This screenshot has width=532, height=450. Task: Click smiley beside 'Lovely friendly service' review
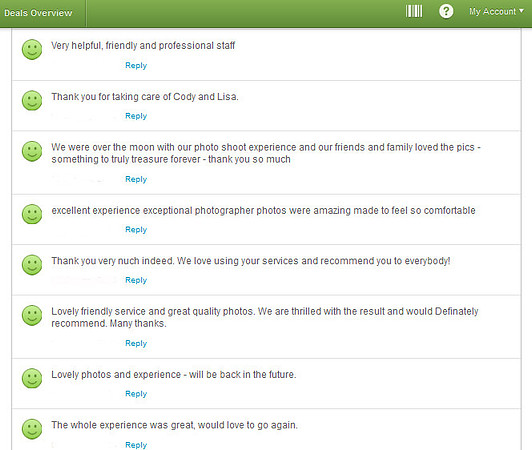pos(32,315)
